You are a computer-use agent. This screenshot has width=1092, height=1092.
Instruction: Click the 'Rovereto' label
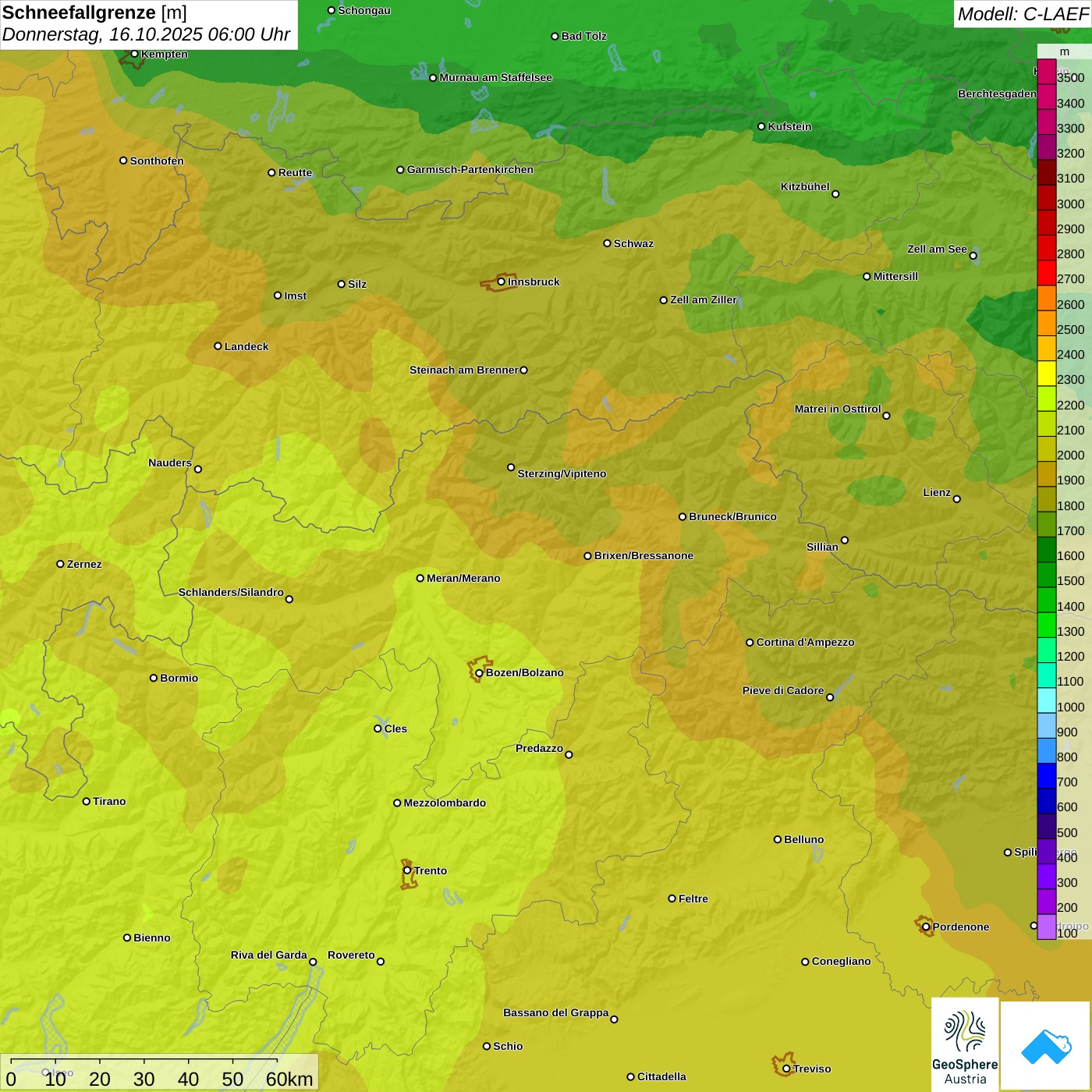point(351,955)
